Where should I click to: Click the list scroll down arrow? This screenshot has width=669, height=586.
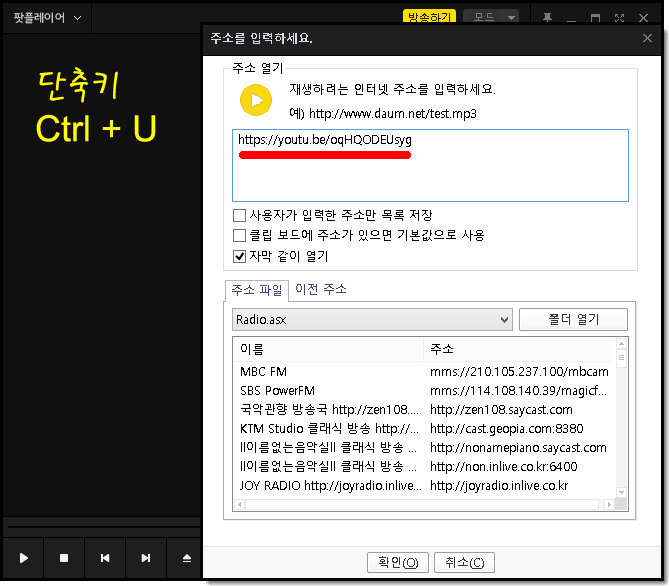[x=621, y=493]
